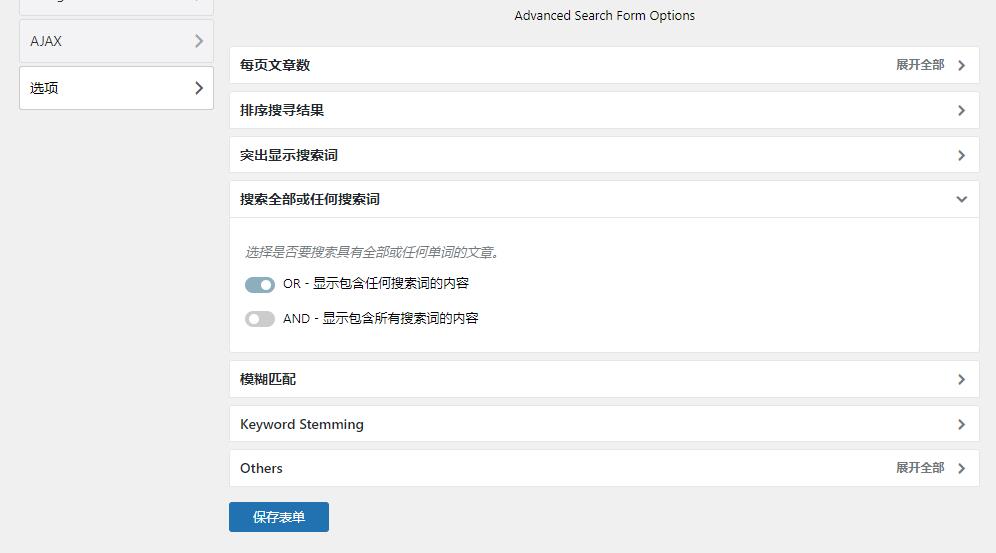Click arrow icon on 突出显示搜索词 row
996x553 pixels.
pyautogui.click(x=961, y=156)
